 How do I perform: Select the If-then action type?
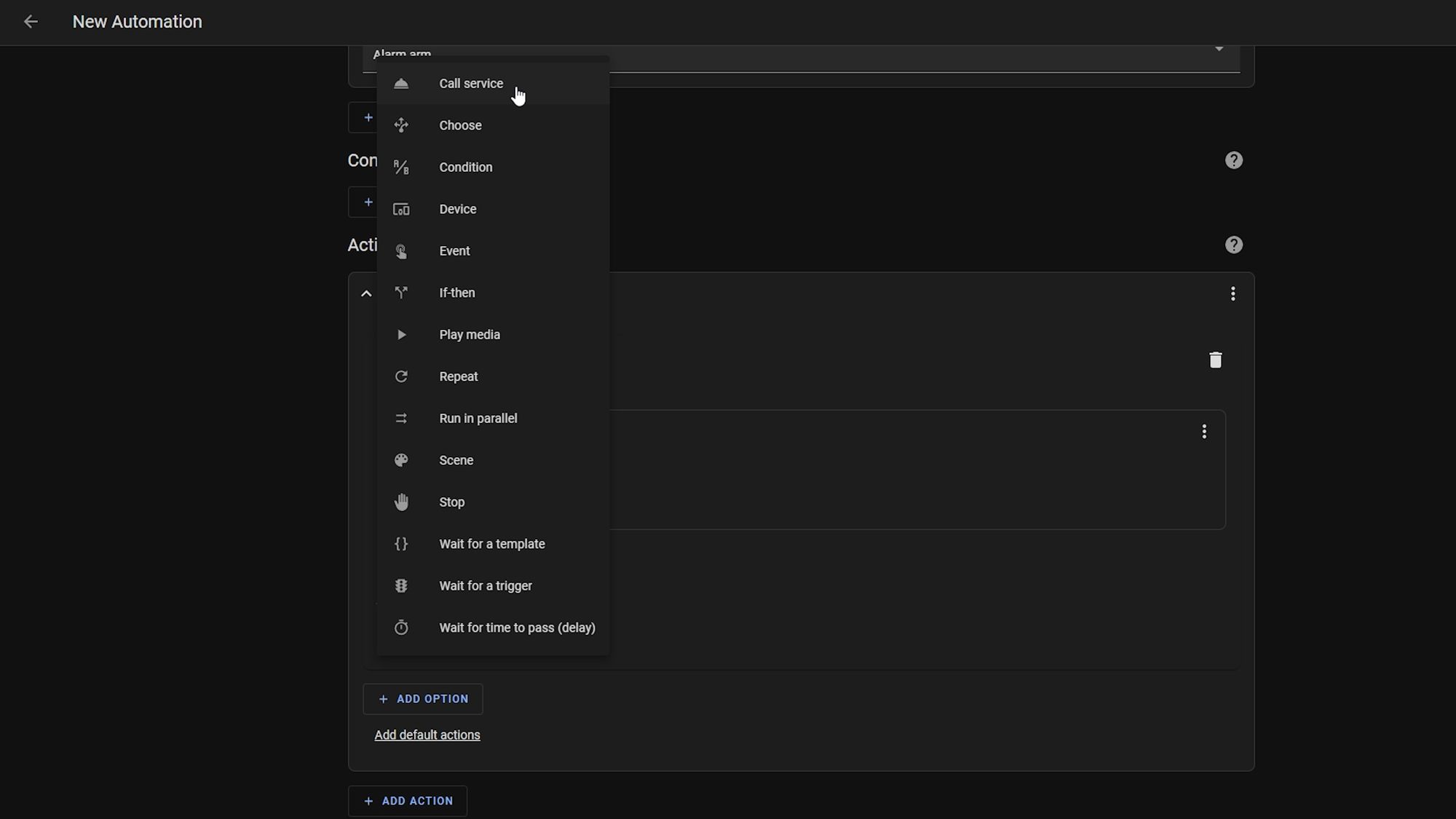tap(457, 292)
